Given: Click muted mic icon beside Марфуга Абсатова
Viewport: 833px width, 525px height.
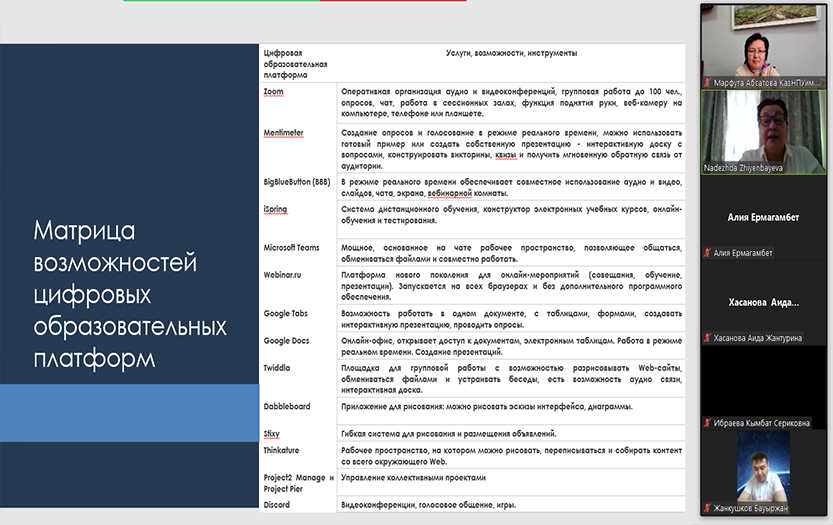Looking at the screenshot, I should 707,84.
